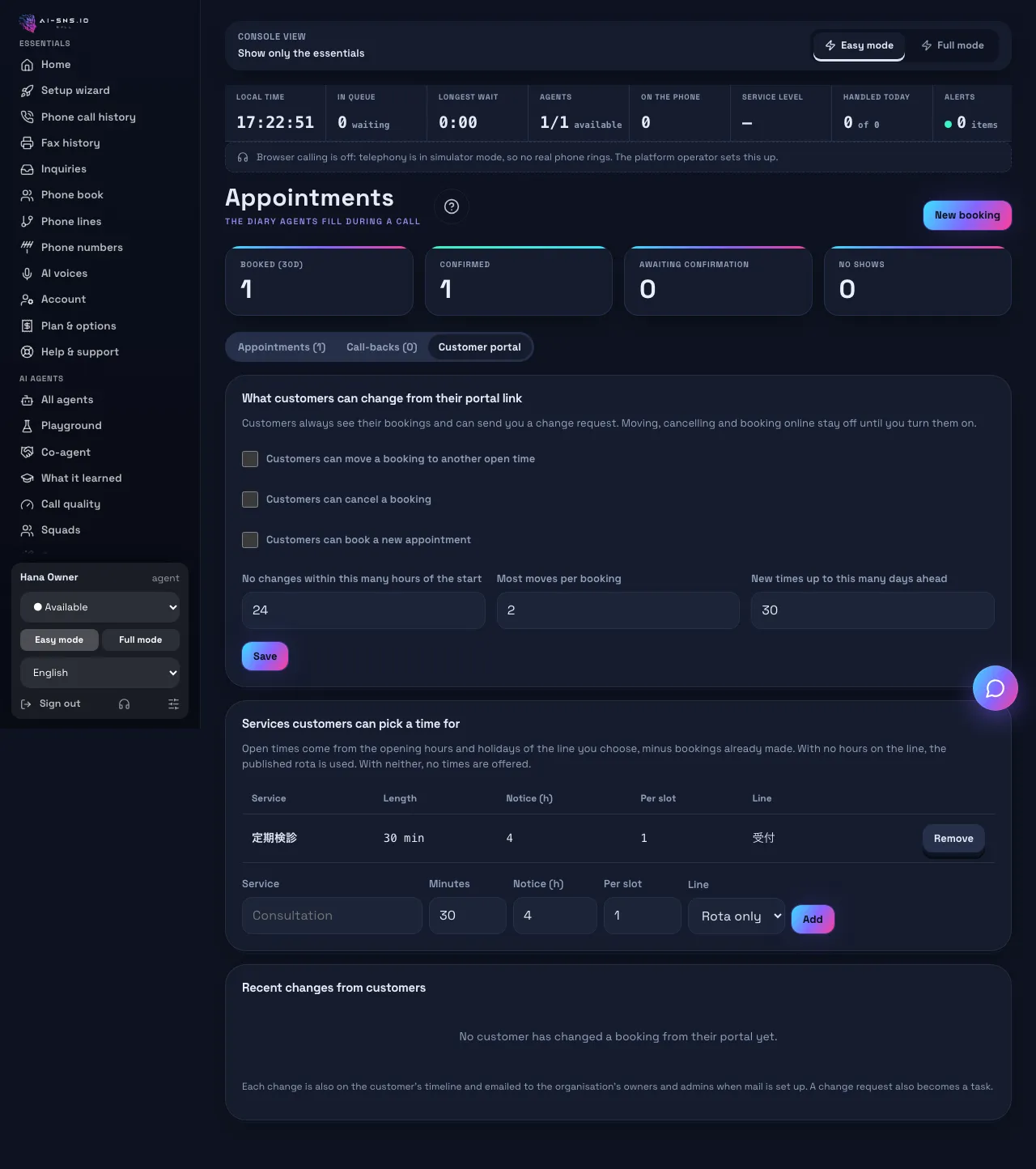Open the Rota only line dropdown

tap(737, 916)
